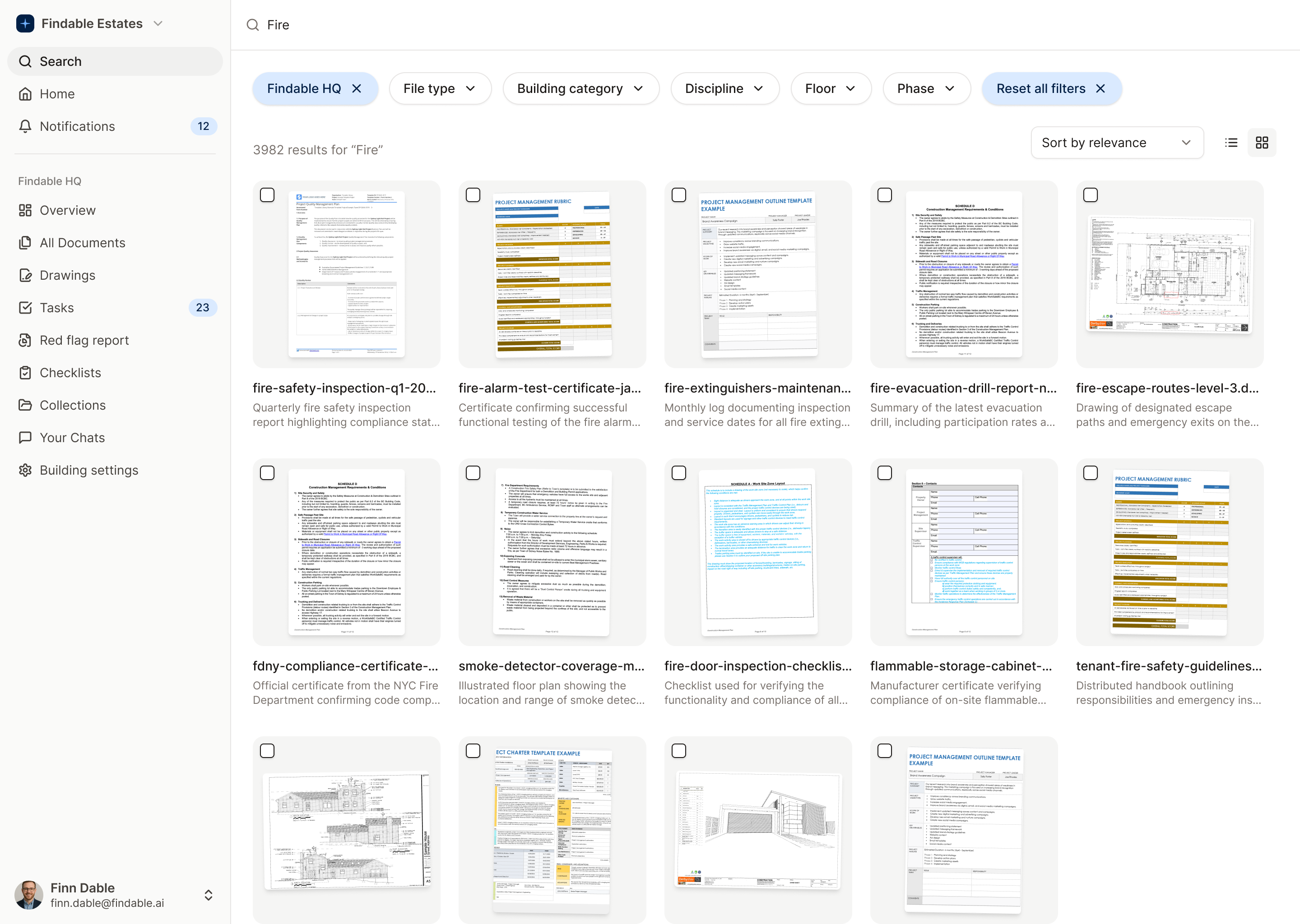Select checkbox on the house elevation drawing card
This screenshot has height=924, width=1300.
coord(267,751)
